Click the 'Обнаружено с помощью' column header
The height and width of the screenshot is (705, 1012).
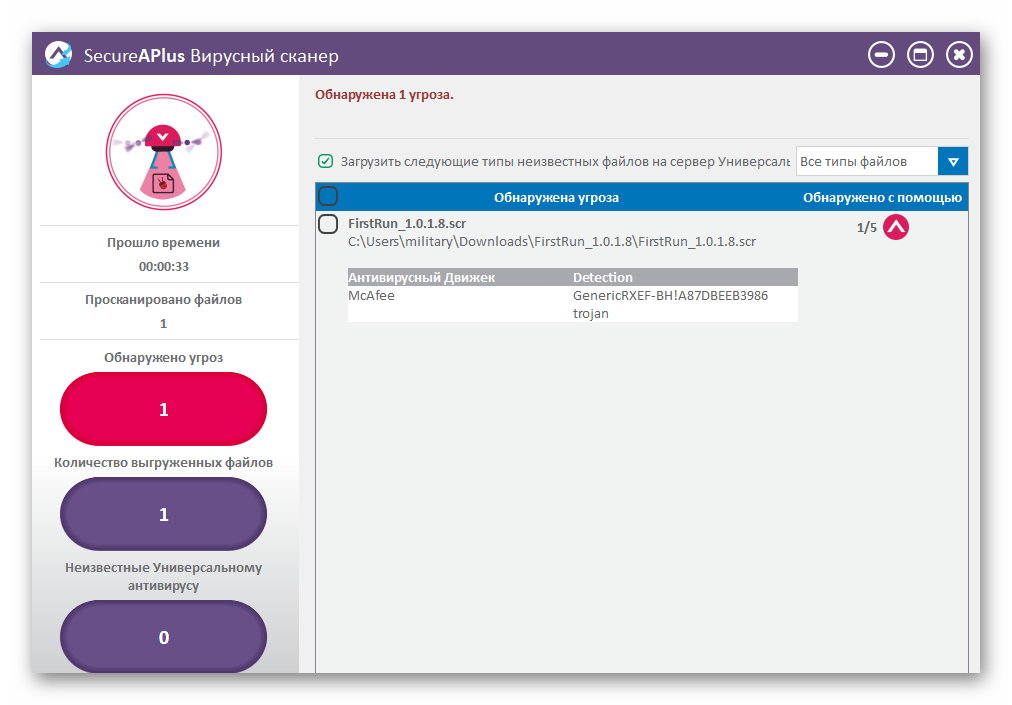[x=882, y=198]
